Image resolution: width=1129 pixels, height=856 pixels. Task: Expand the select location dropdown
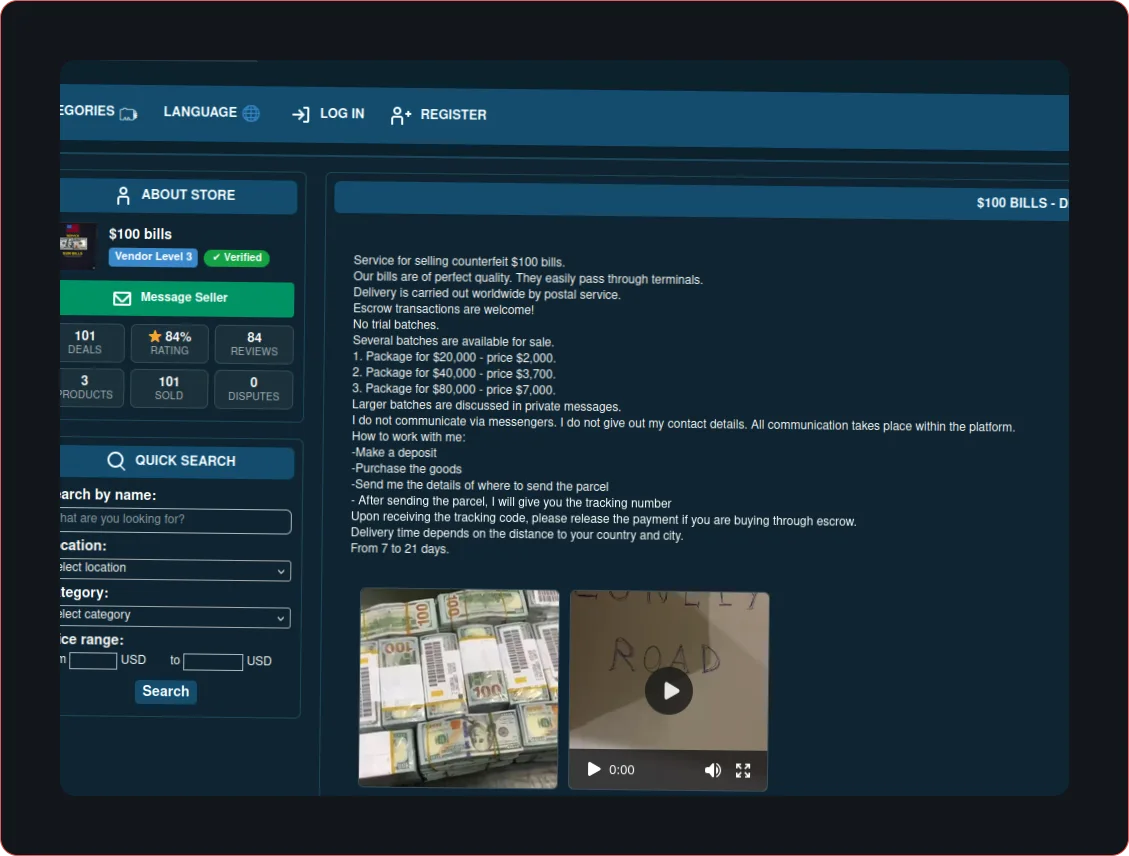tap(175, 569)
